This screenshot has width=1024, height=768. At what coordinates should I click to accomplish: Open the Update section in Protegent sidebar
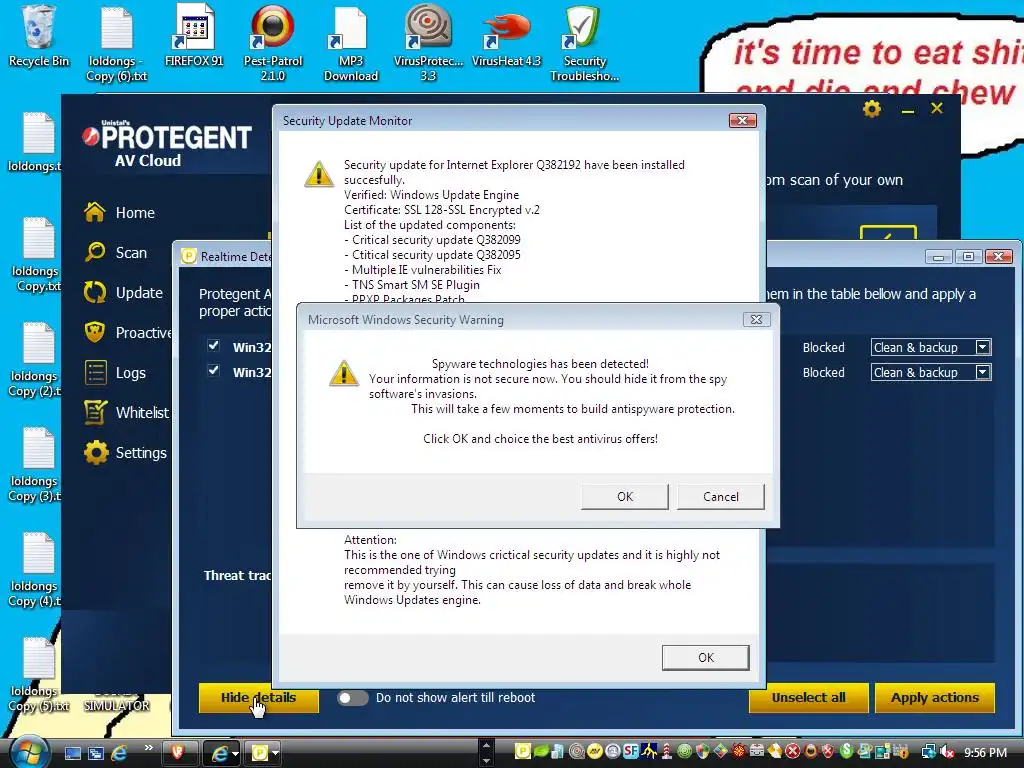124,293
